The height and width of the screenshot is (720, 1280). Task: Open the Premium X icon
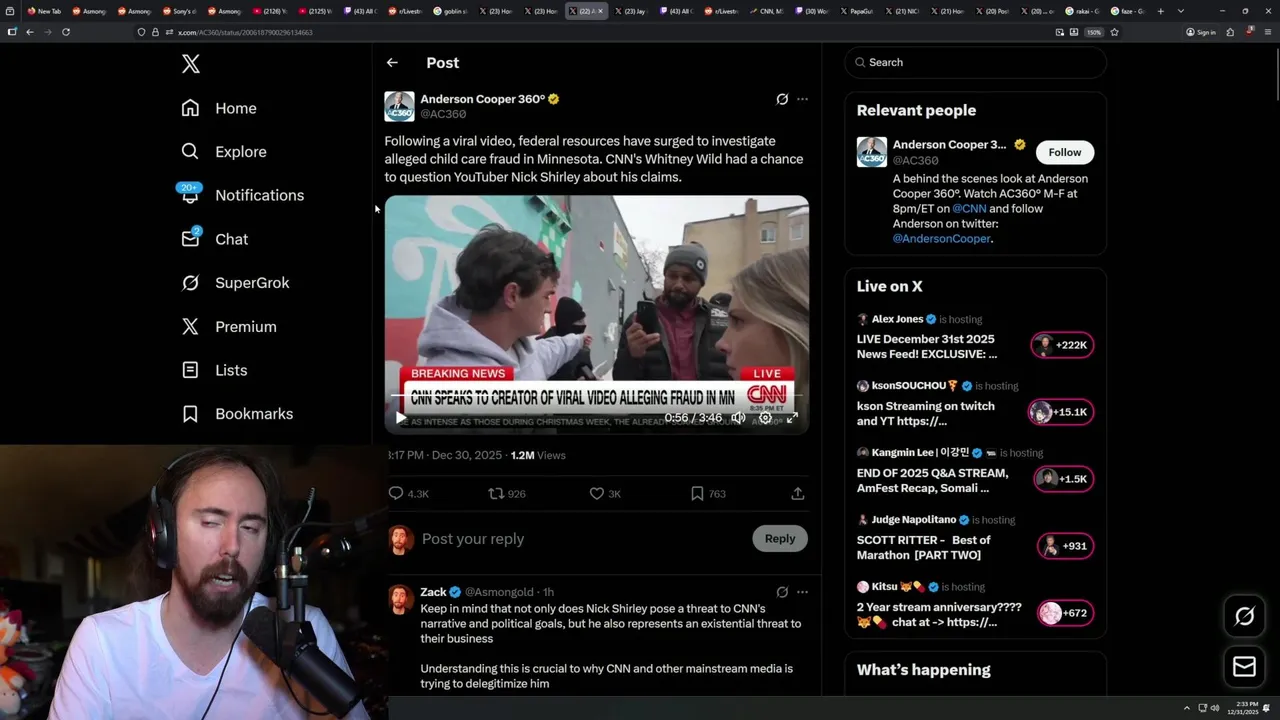coord(190,326)
